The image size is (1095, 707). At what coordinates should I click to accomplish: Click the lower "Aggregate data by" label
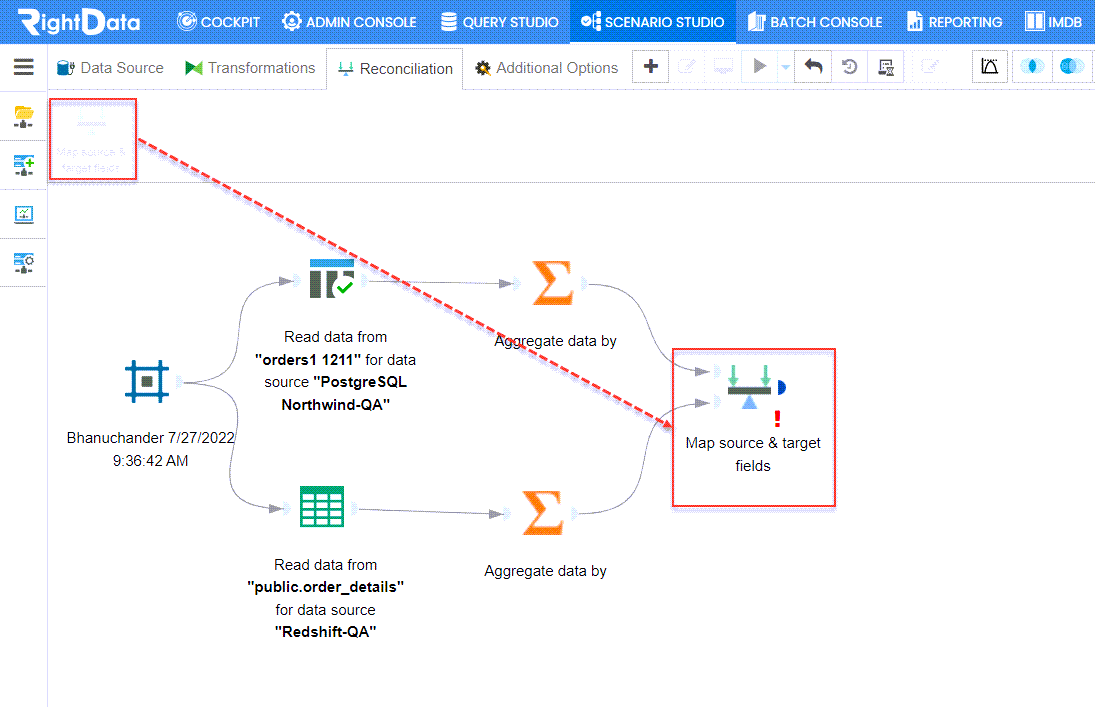point(545,571)
